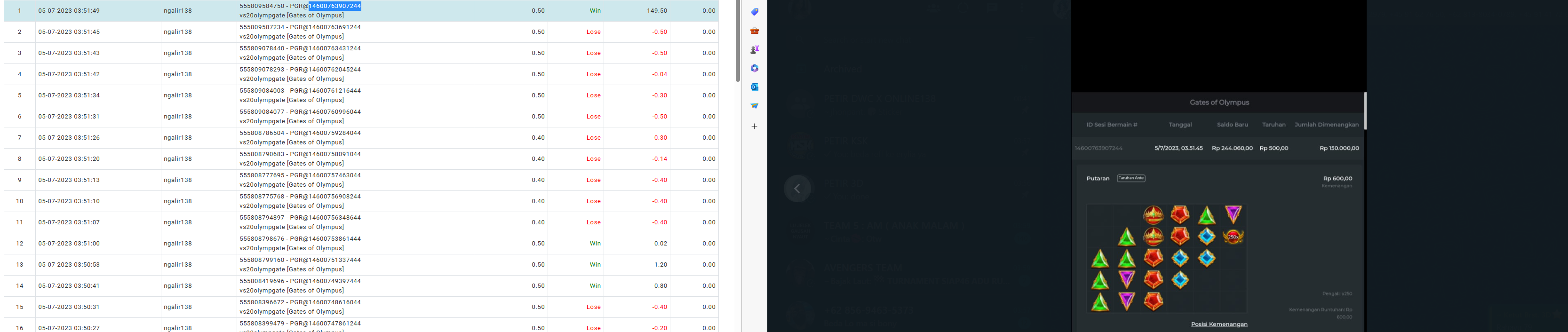Click the Win status in row 12
This screenshot has width=1568, height=332.
(595, 244)
